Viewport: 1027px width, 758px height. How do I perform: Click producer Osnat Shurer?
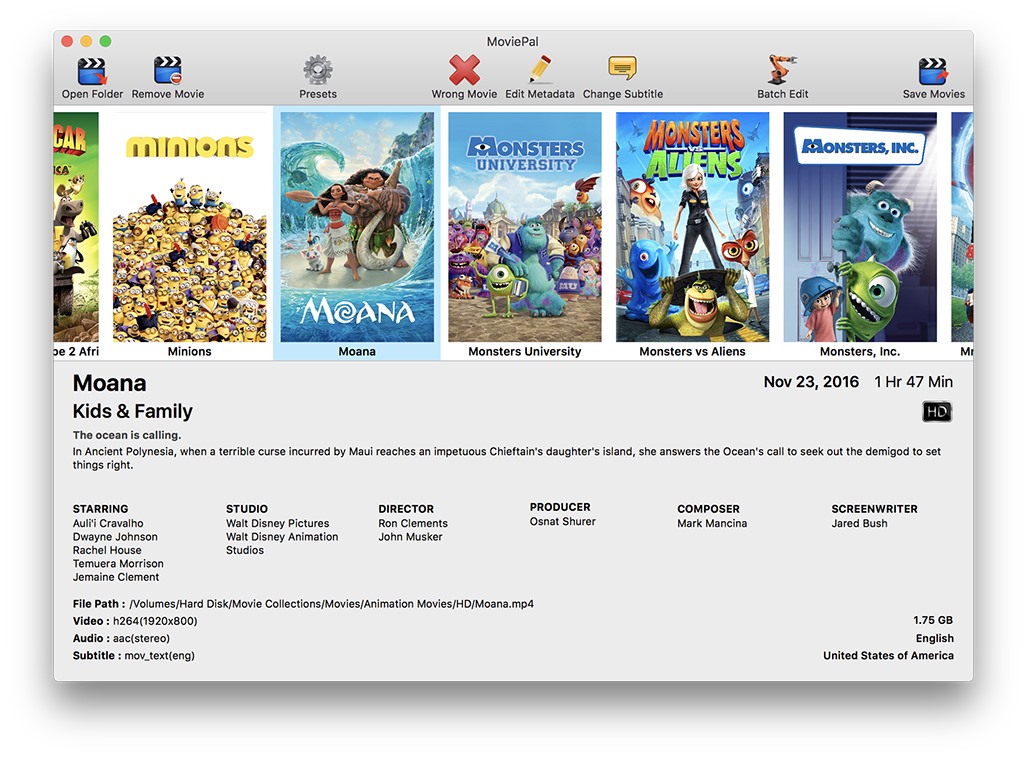(x=563, y=521)
